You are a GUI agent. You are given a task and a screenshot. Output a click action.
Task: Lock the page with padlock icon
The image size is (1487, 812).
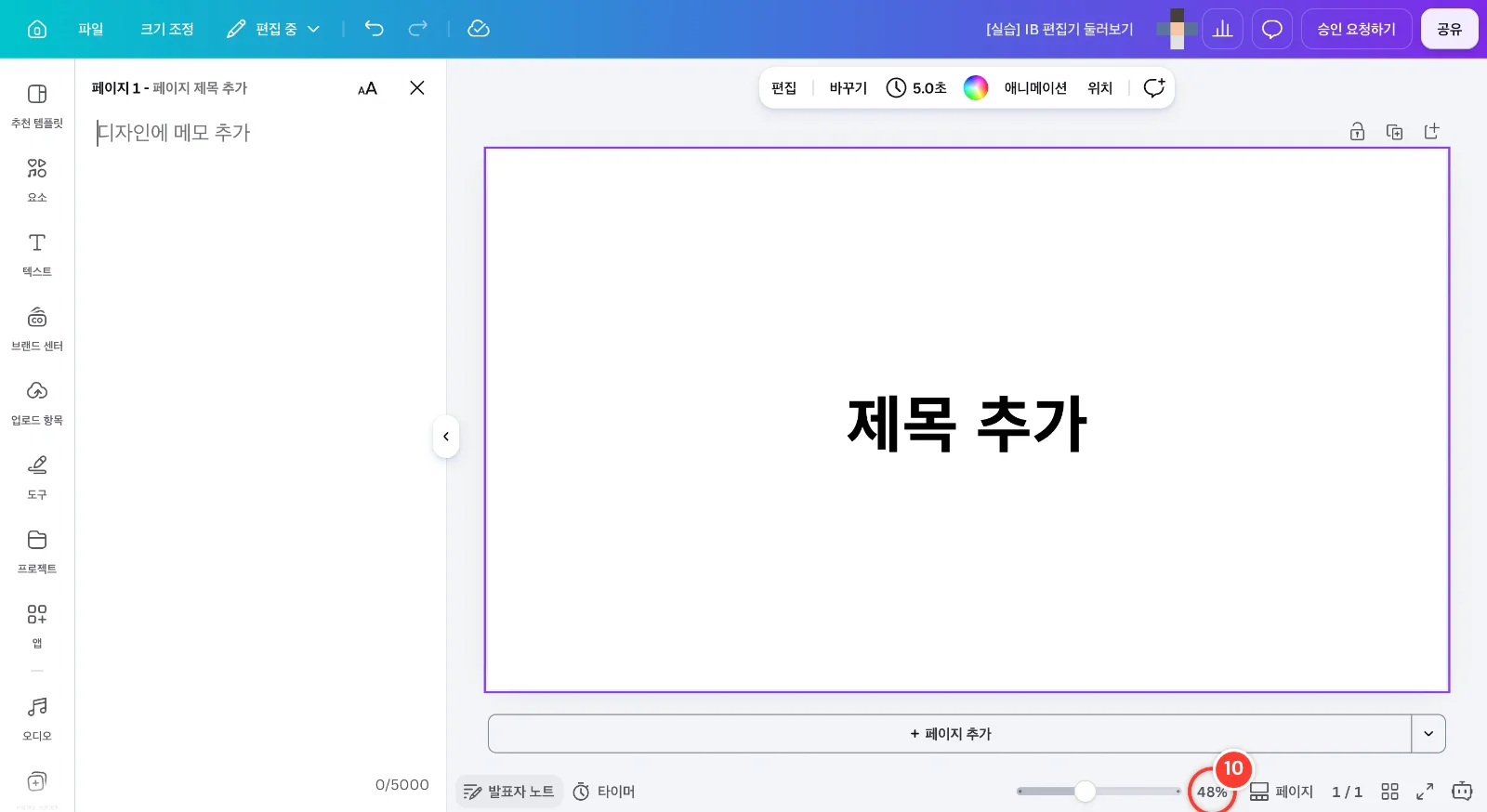click(x=1357, y=131)
